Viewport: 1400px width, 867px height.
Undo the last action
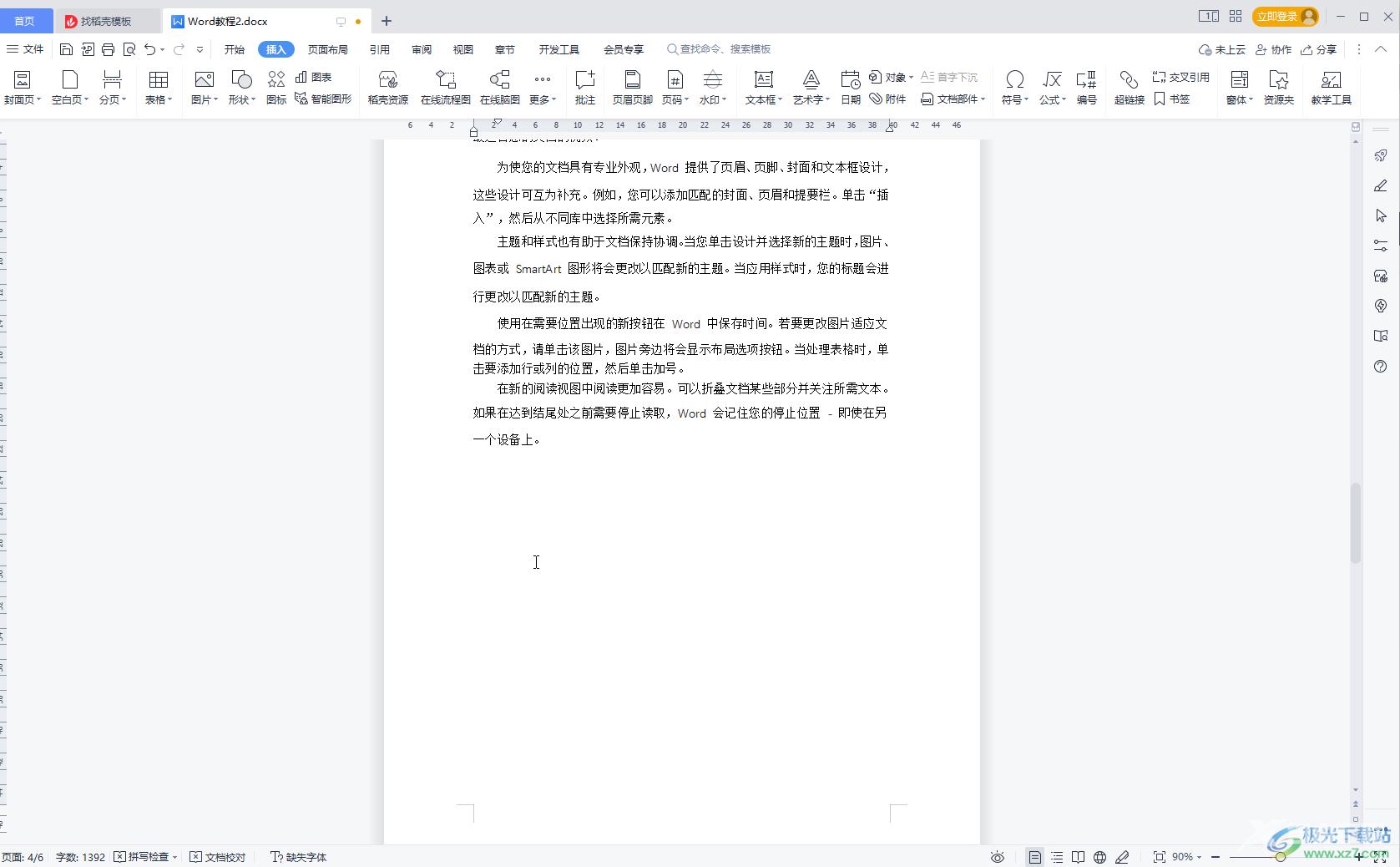149,49
